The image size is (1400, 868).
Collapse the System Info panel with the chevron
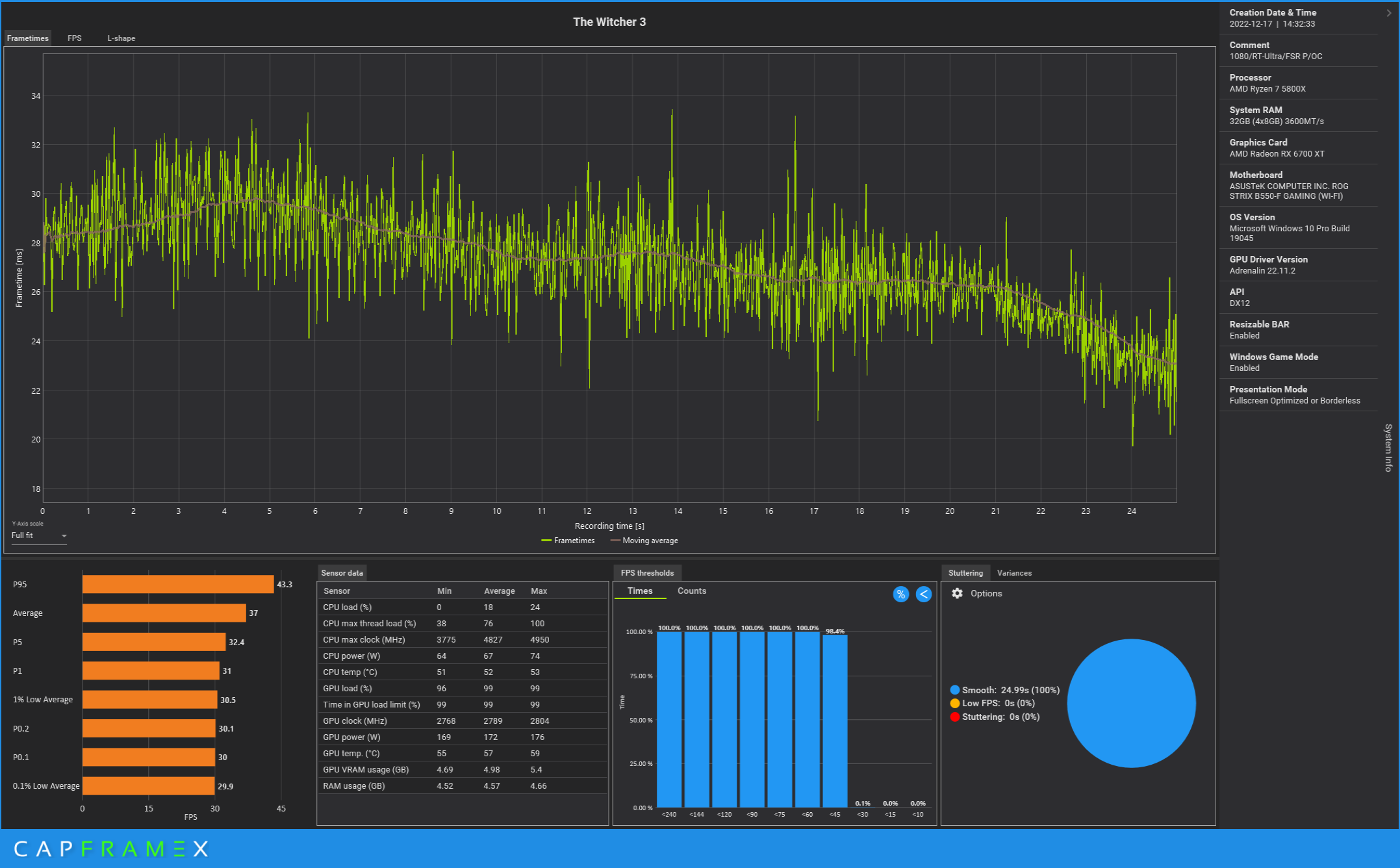click(x=1388, y=13)
